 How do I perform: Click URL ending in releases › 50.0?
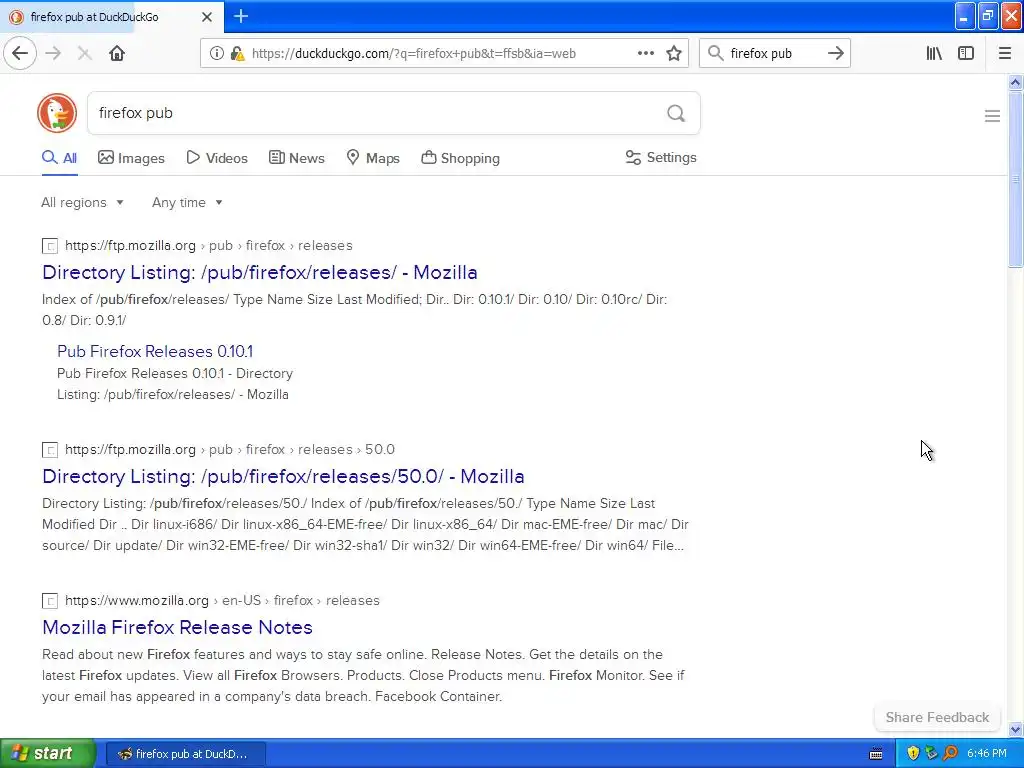coord(229,449)
